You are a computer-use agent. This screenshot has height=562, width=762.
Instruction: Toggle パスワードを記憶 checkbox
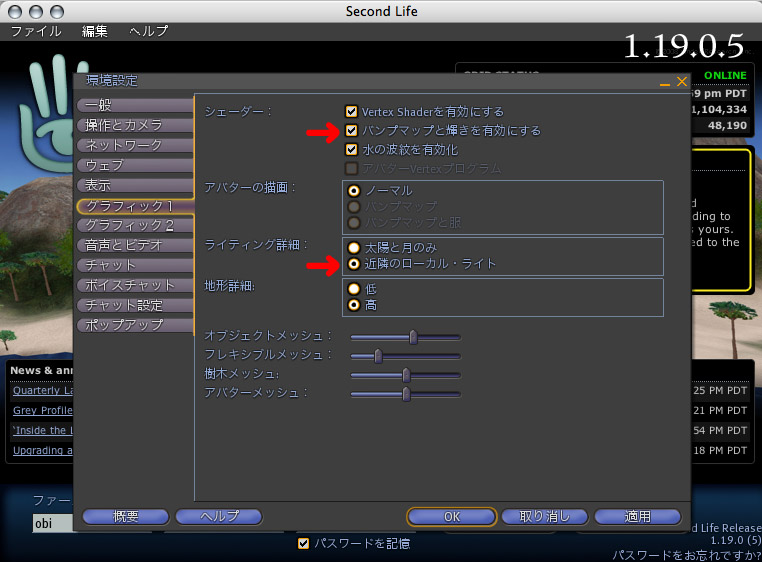point(303,543)
